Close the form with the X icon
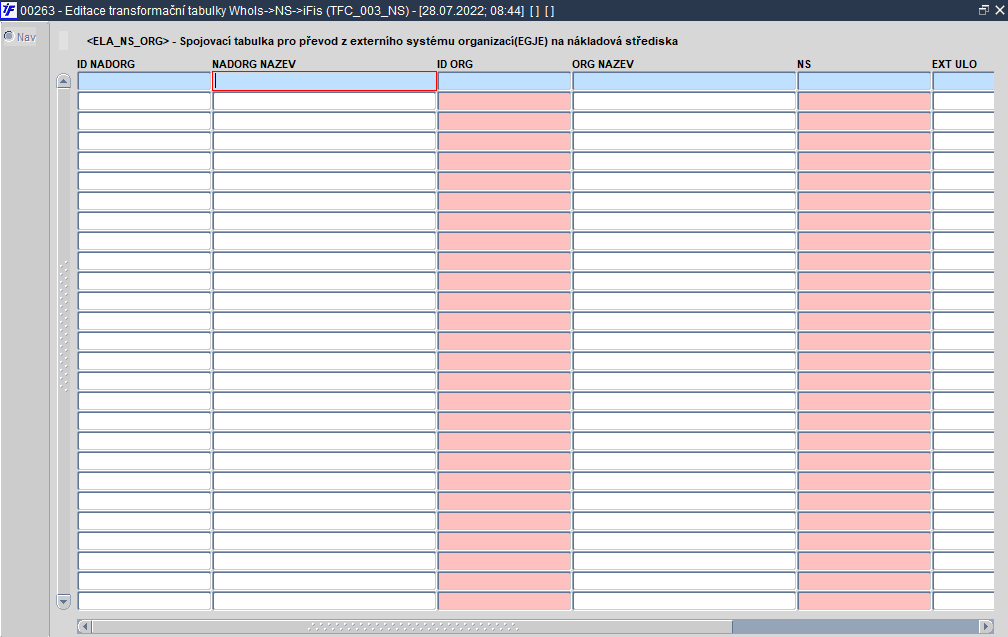Screen dimensions: 1008x637 click(x=1000, y=10)
